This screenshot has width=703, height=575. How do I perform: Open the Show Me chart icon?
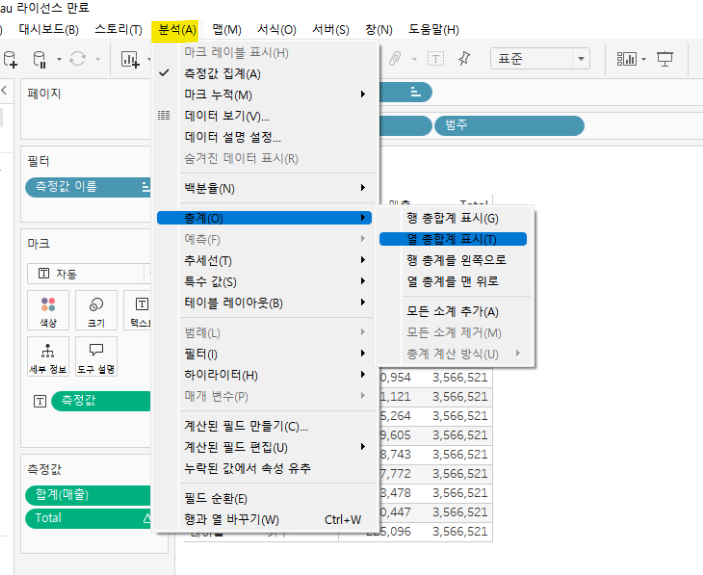tap(626, 59)
